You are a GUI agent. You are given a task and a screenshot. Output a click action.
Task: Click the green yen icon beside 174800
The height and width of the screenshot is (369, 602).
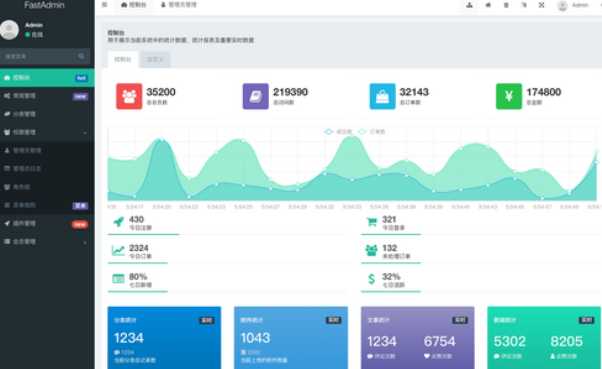pos(509,96)
